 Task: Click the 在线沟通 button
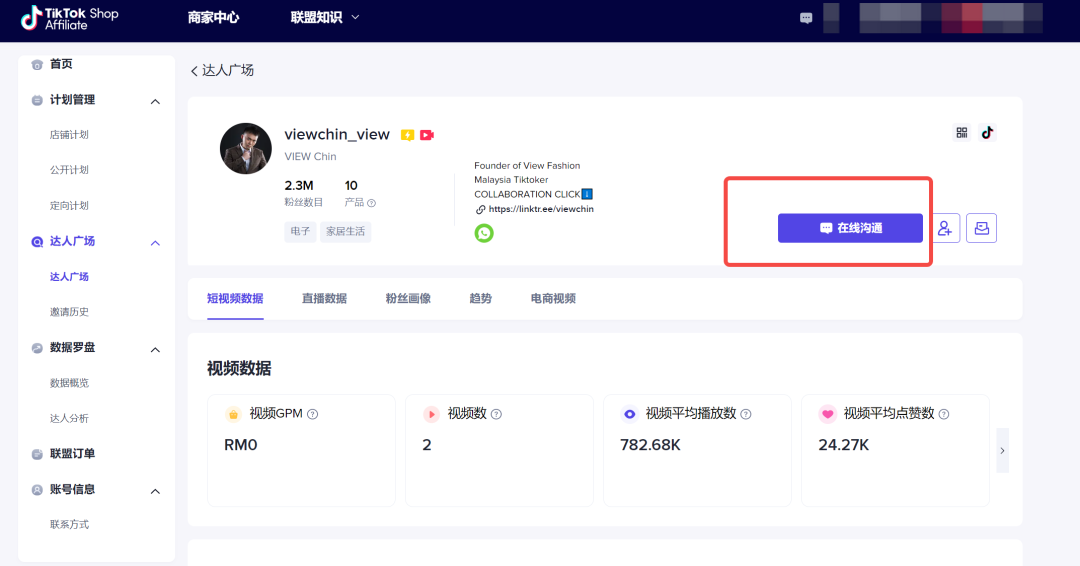[x=850, y=228]
